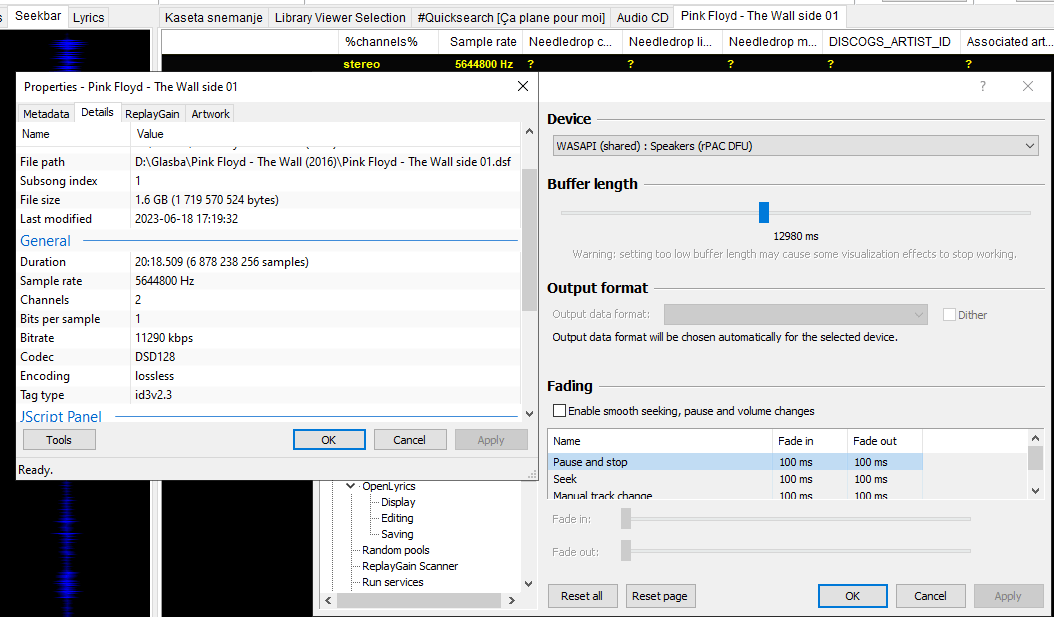Select Random pools in preferences tree
The image size is (1054, 617).
point(395,550)
